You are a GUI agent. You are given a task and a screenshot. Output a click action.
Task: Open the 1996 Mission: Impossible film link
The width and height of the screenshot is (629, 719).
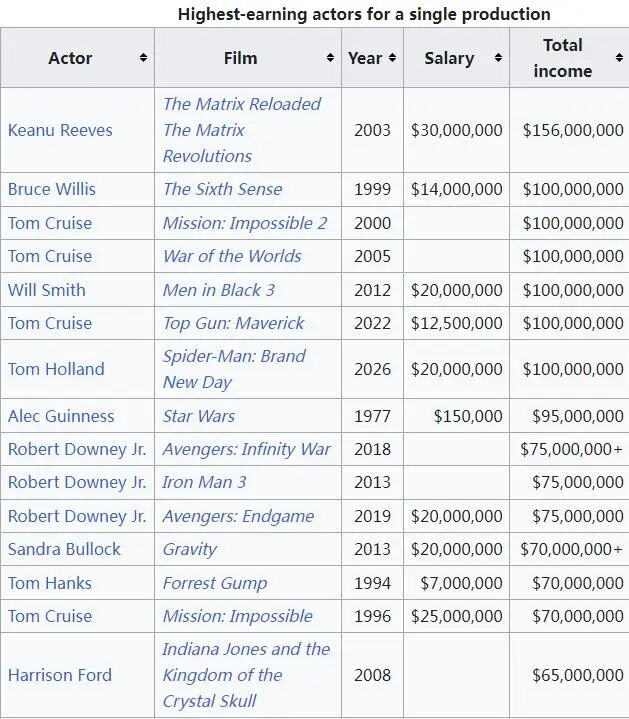(x=237, y=616)
